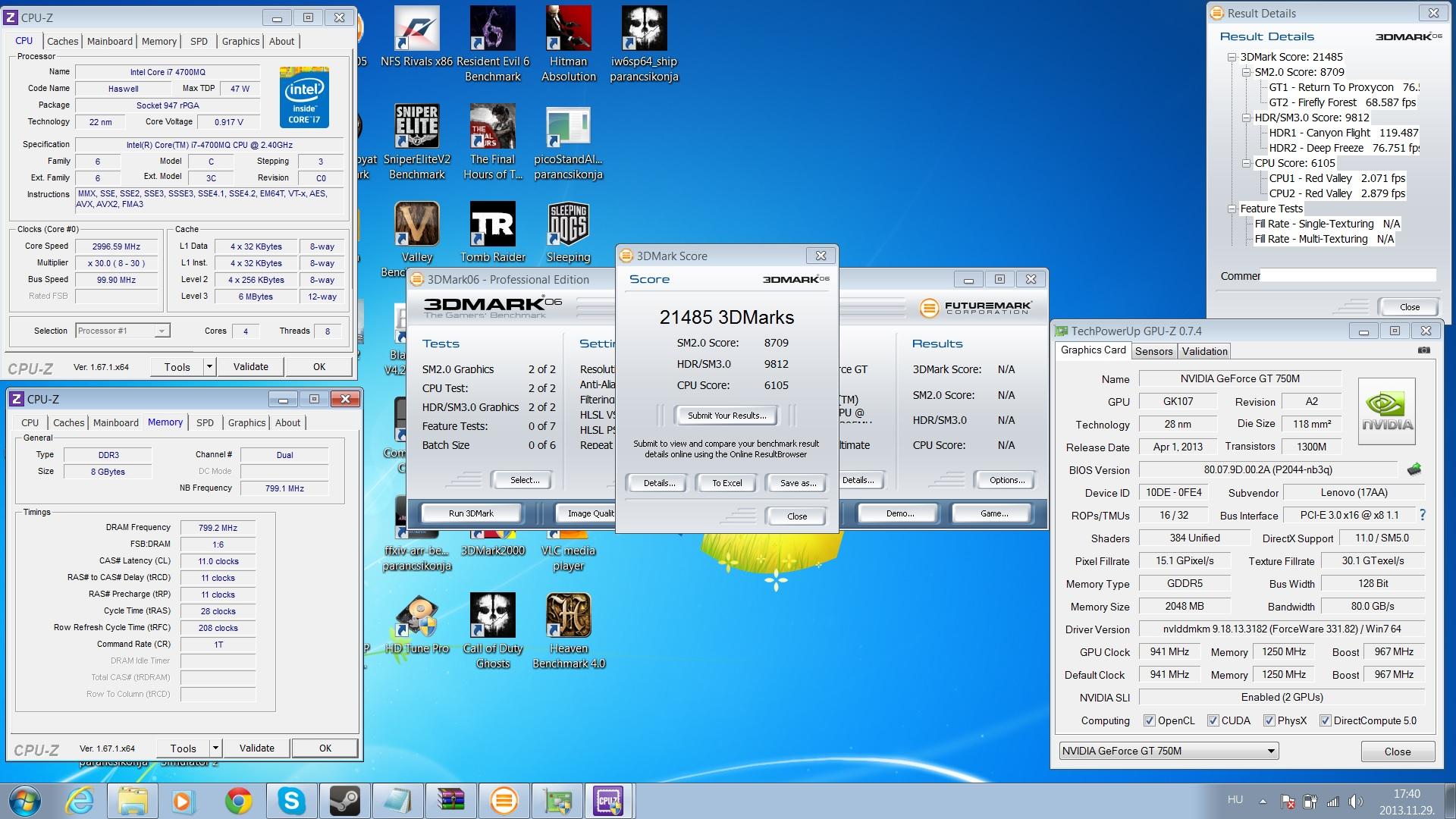Open Resident Evil 6 Benchmark shortcut

(x=492, y=44)
